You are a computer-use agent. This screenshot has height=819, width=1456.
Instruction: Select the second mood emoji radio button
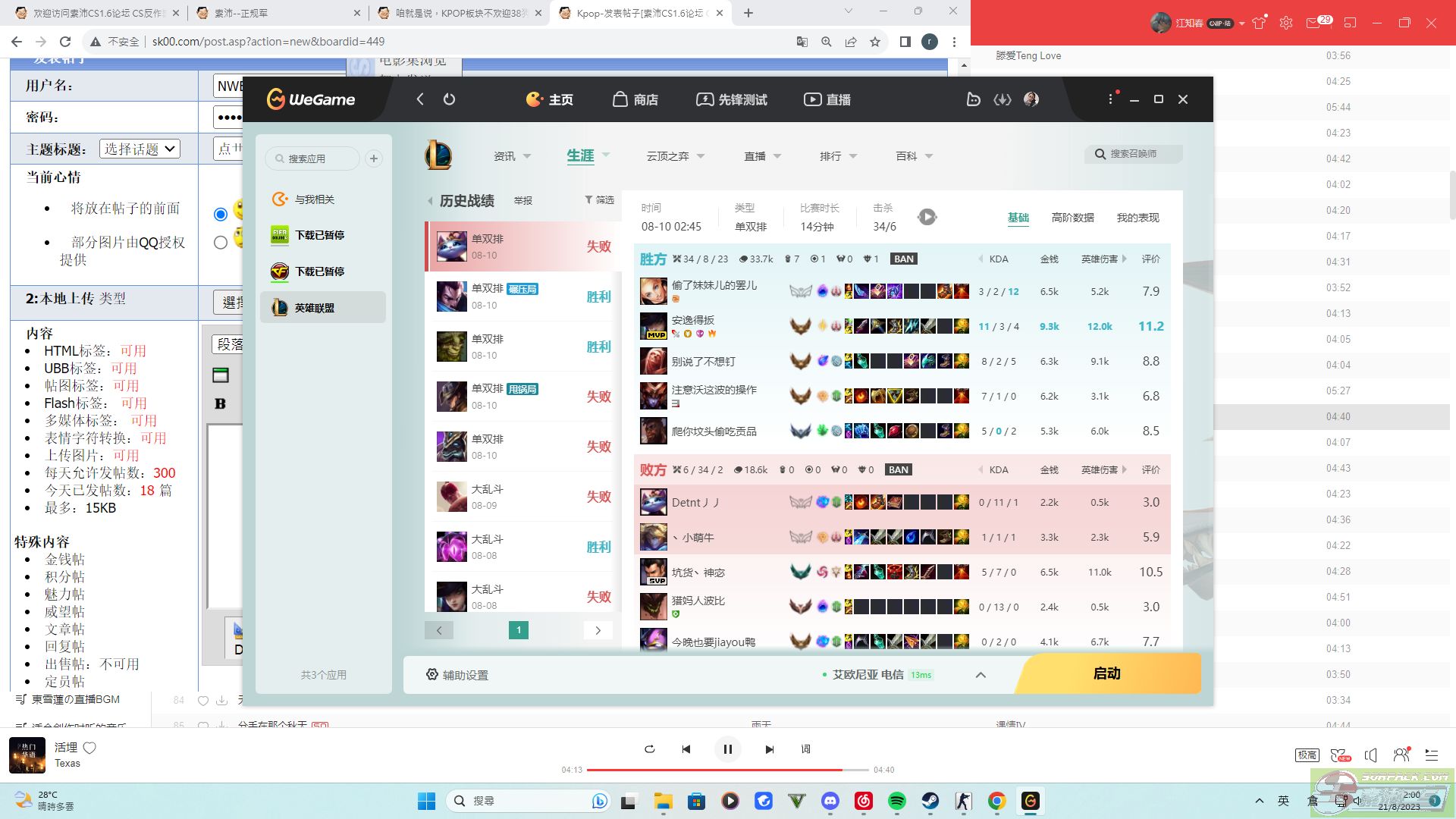pos(221,243)
